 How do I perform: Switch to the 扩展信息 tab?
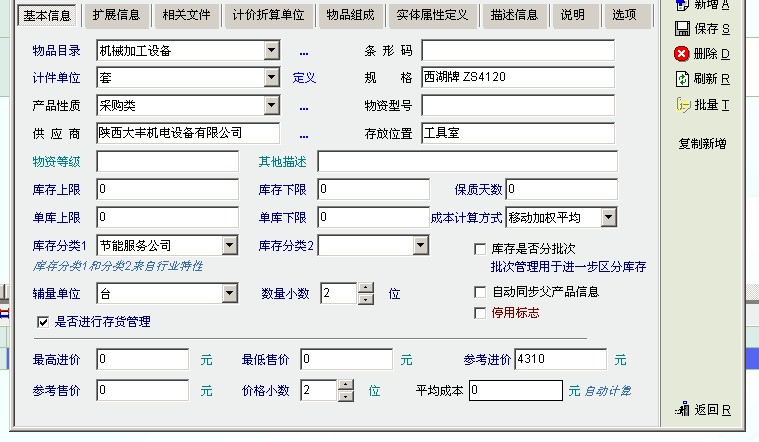pos(117,15)
